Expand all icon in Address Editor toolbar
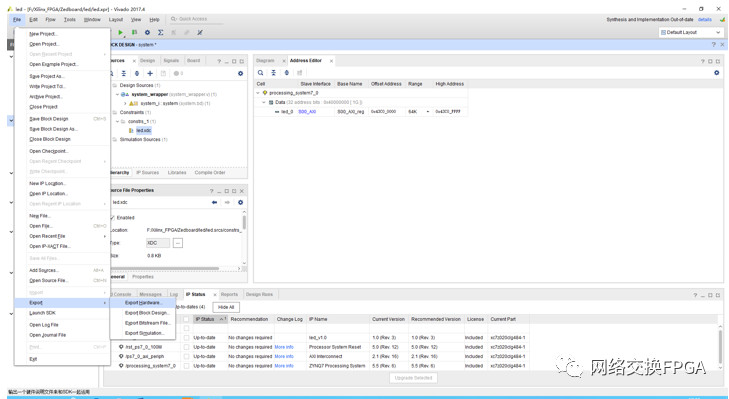The width and height of the screenshot is (729, 399). (x=287, y=73)
